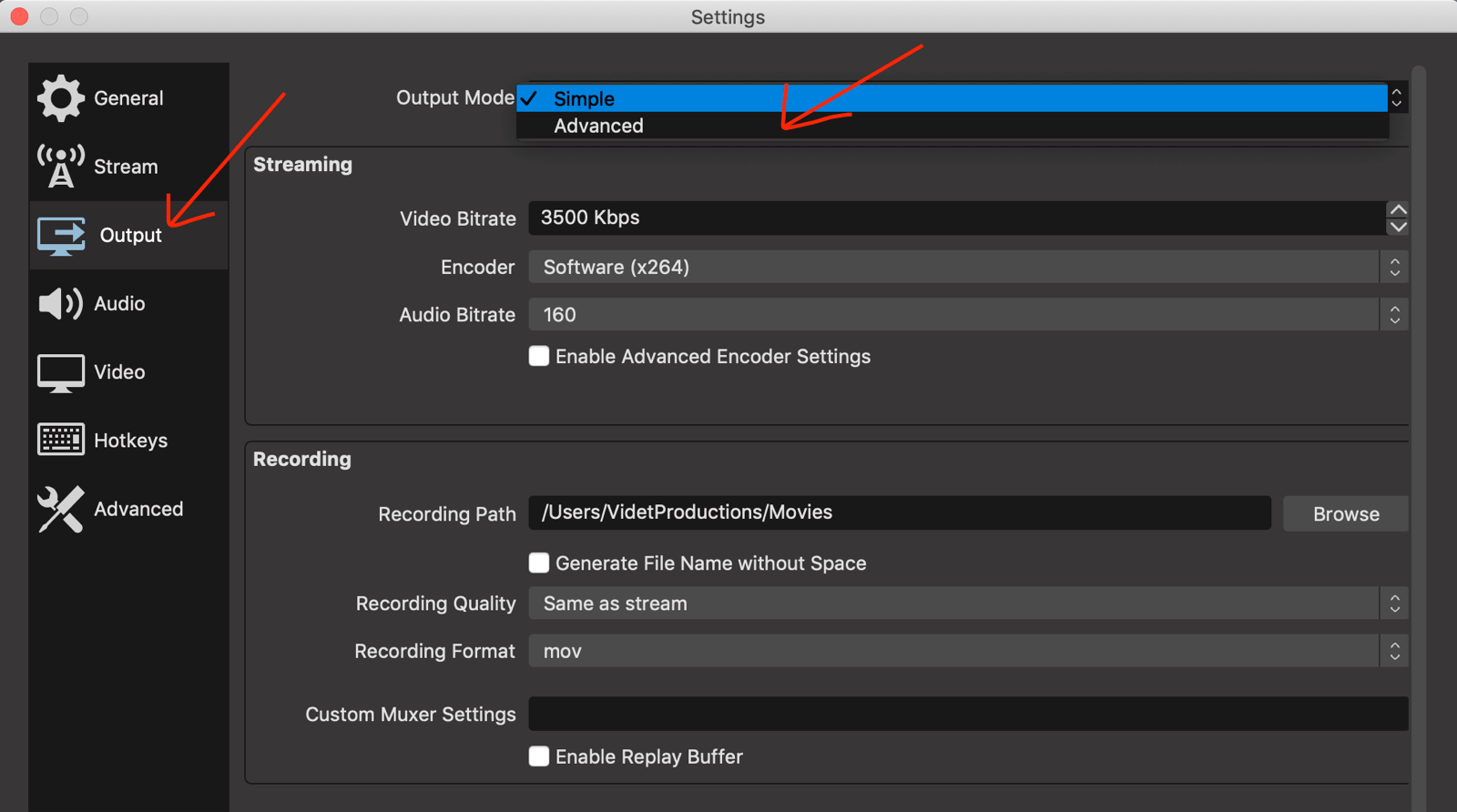The image size is (1457, 812).
Task: Select Simple in Output Mode list
Action: pos(952,98)
